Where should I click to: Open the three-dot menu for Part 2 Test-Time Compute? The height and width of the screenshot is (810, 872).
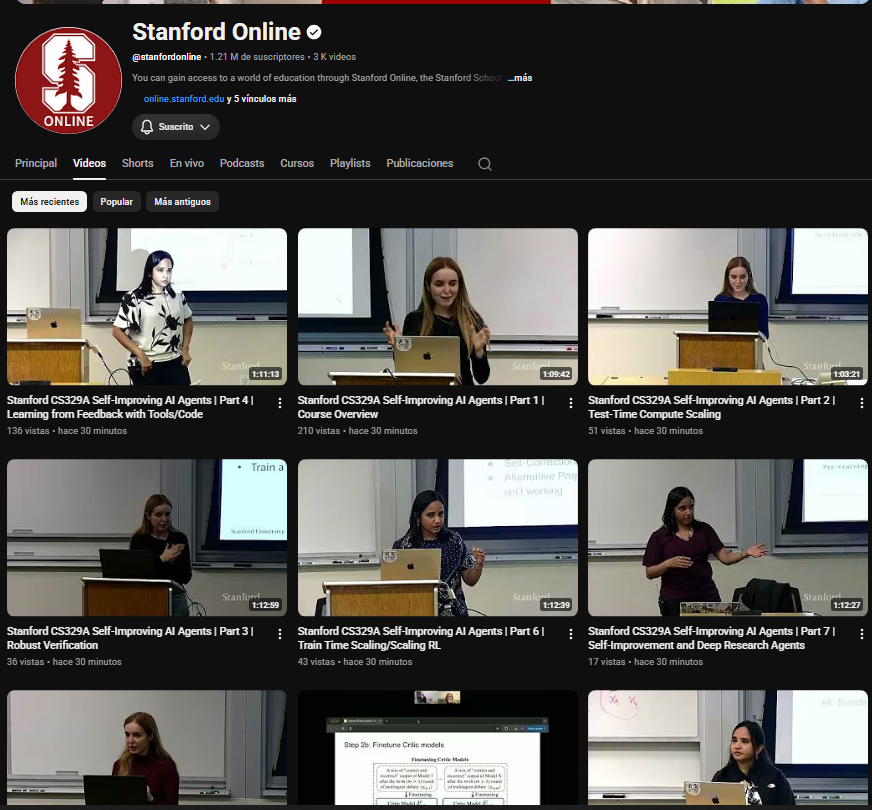pos(861,403)
